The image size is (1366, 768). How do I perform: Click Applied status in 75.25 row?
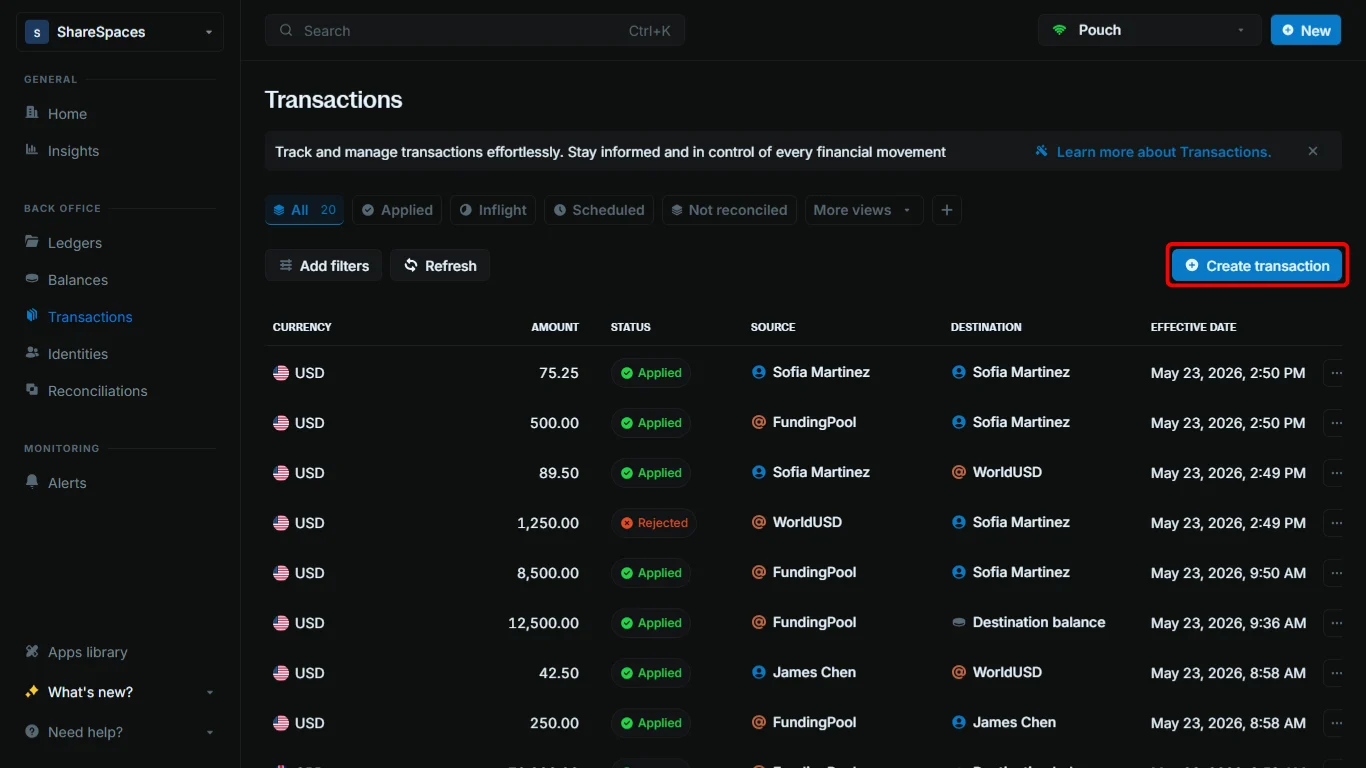651,373
